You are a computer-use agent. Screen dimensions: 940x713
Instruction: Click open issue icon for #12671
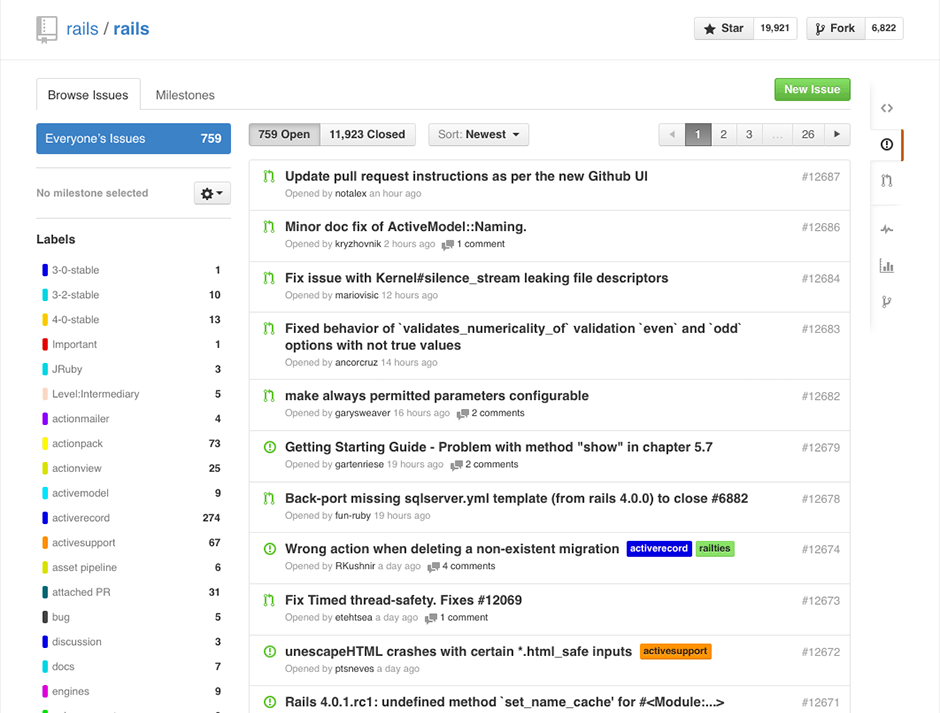(270, 702)
